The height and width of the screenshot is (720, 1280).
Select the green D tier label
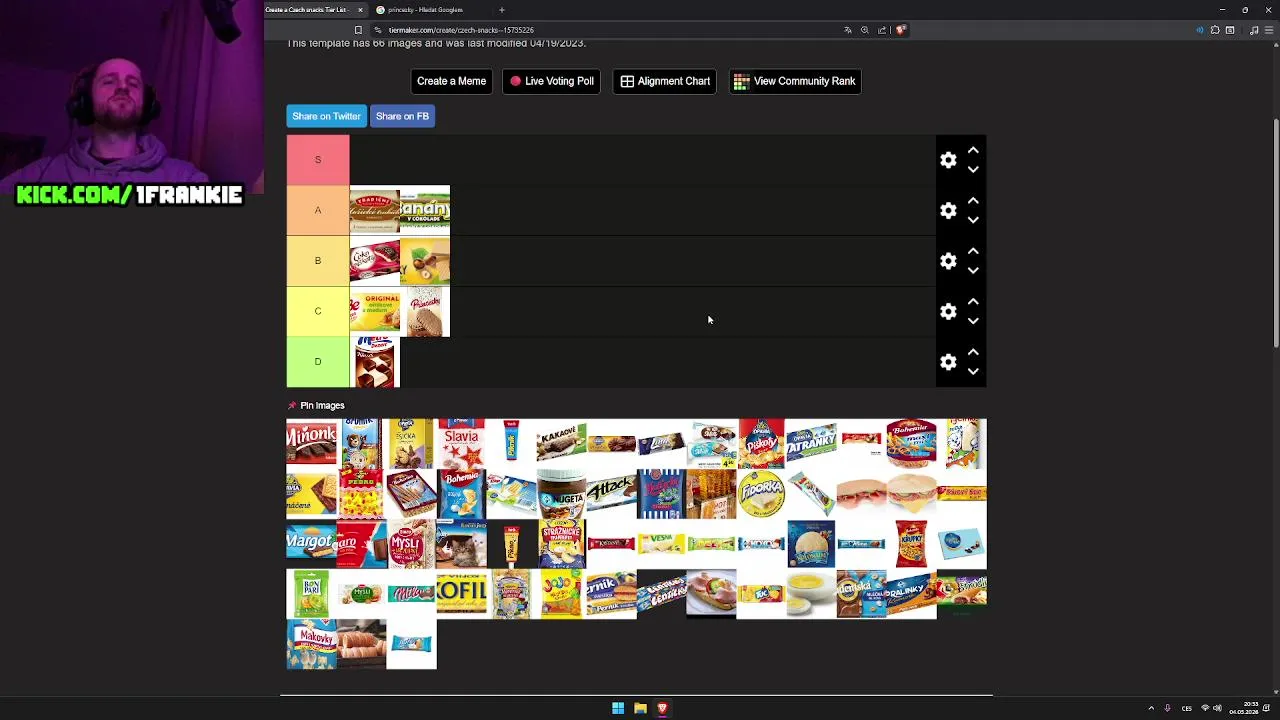point(318,362)
